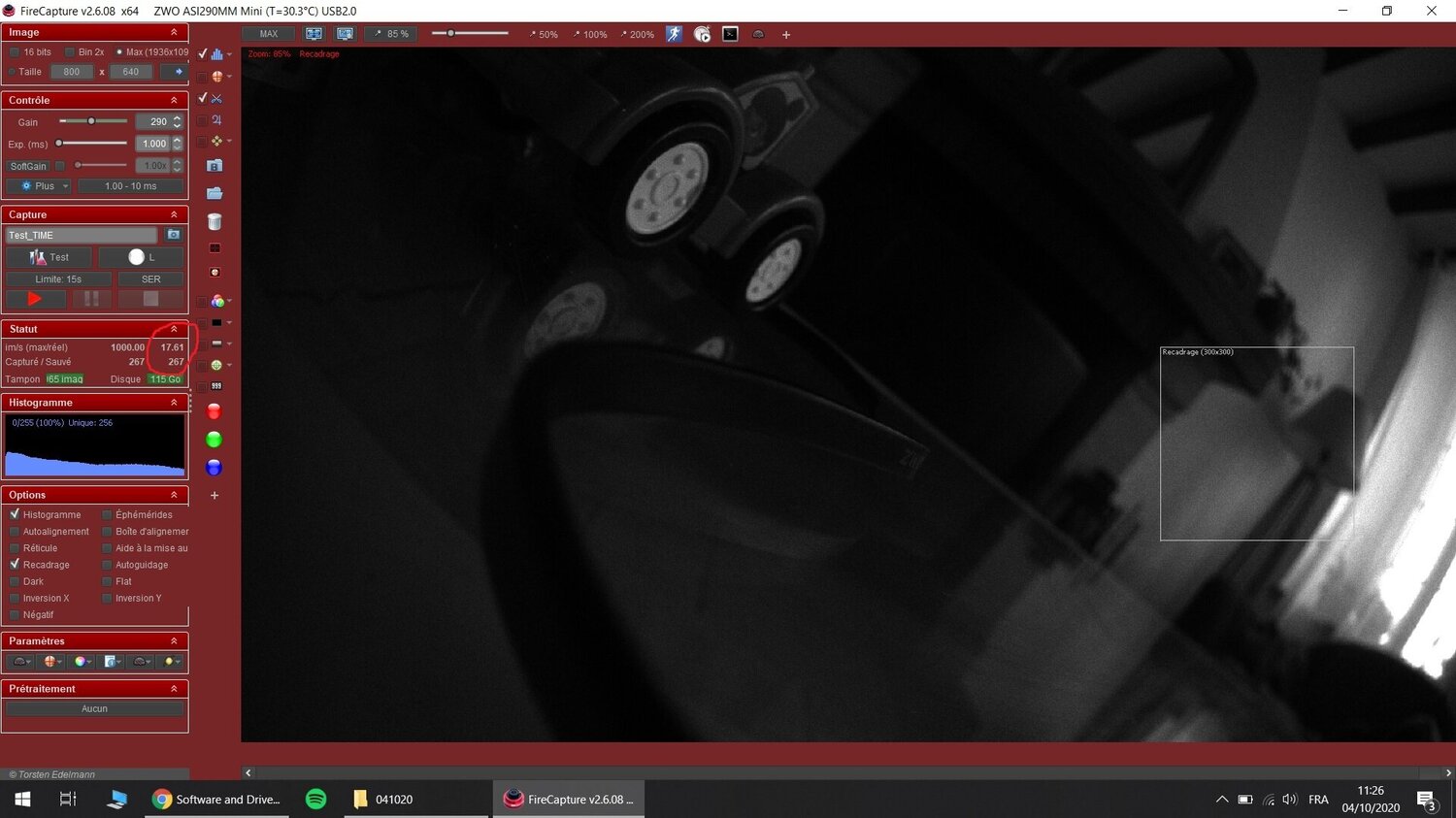Enable Bin 2x binning

click(x=69, y=52)
